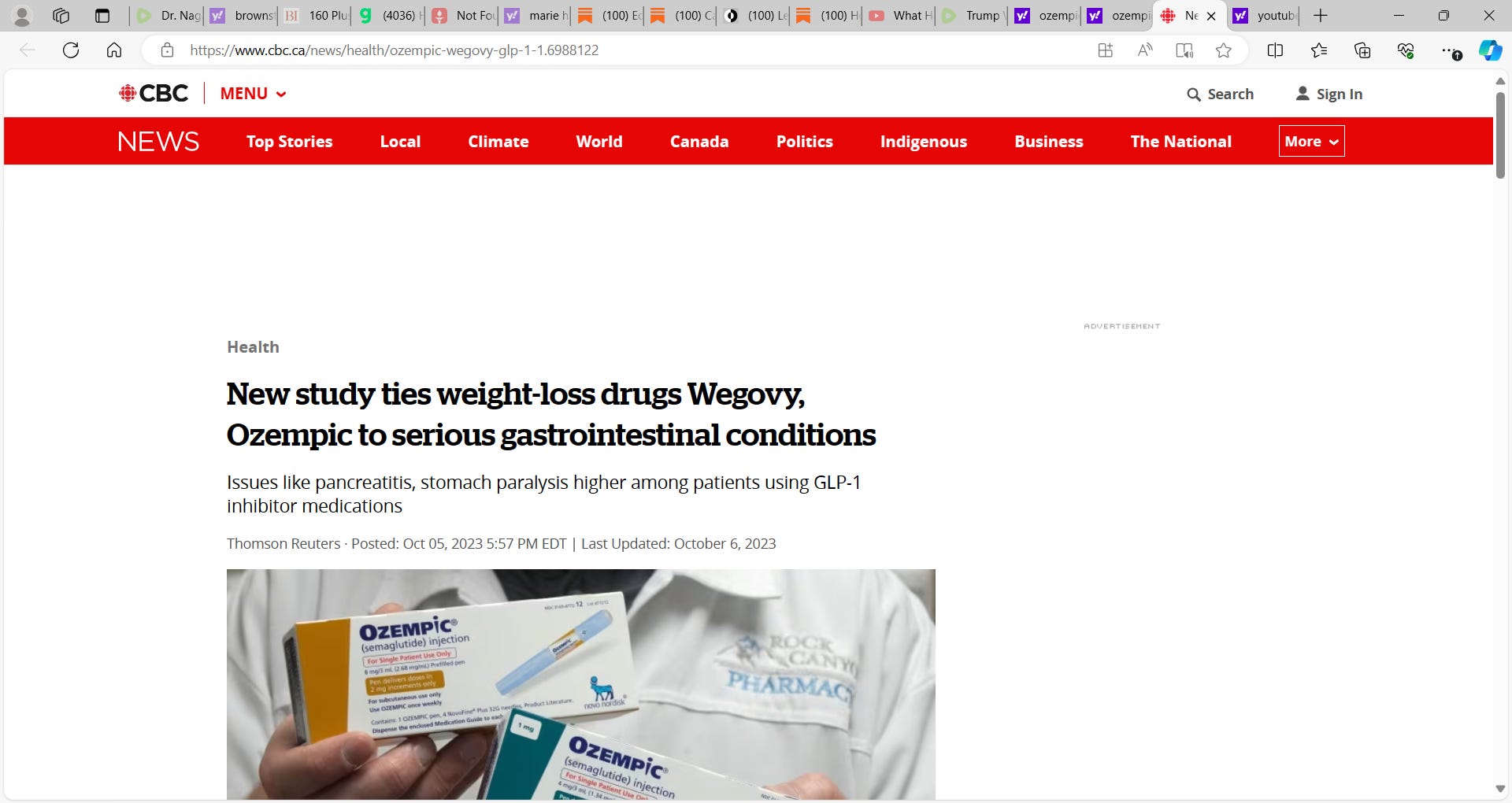The image size is (1512, 803).
Task: Click the browser profile avatar icon
Action: 22,16
